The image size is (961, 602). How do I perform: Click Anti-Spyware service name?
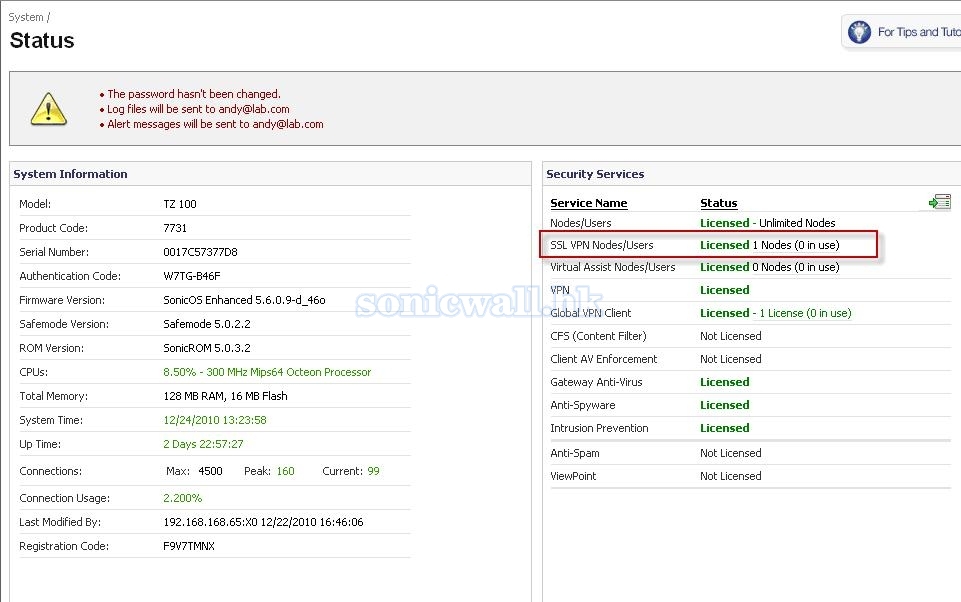coord(582,405)
